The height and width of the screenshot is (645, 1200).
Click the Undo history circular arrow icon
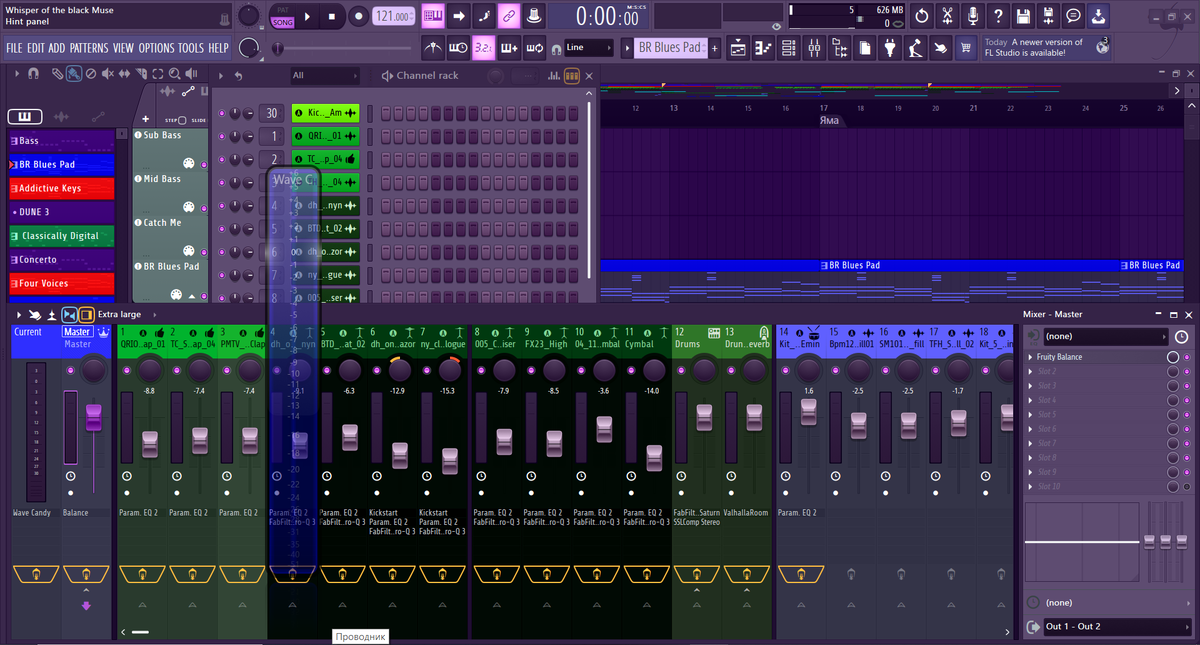pos(922,16)
